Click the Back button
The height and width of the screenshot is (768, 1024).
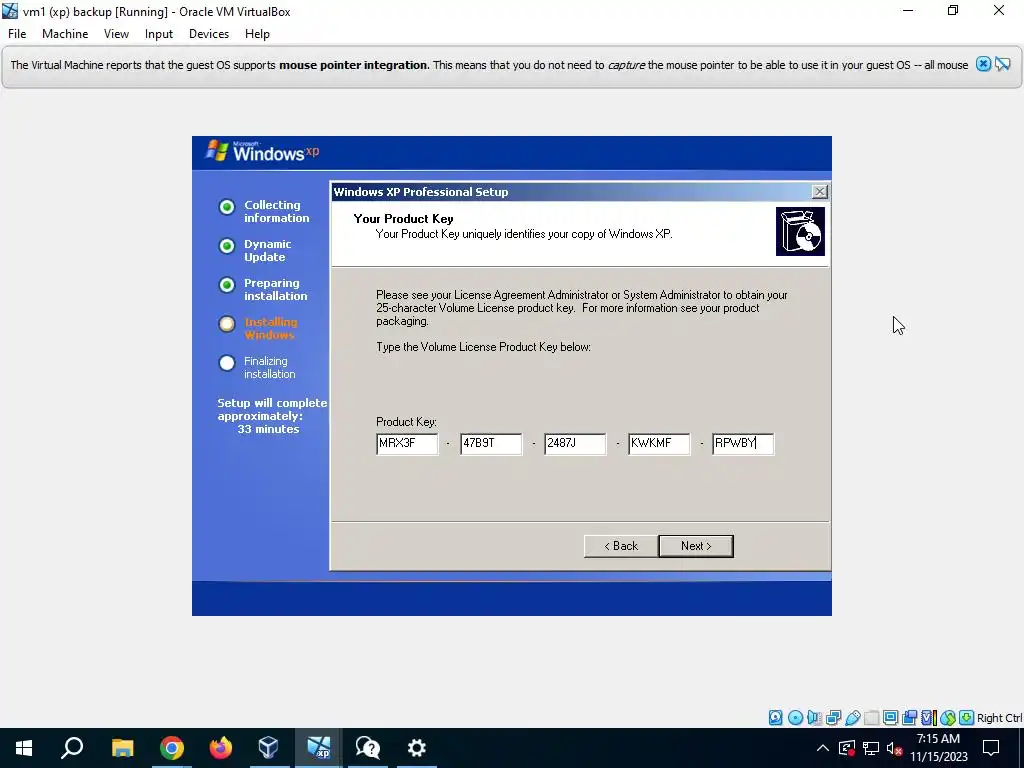tap(620, 546)
